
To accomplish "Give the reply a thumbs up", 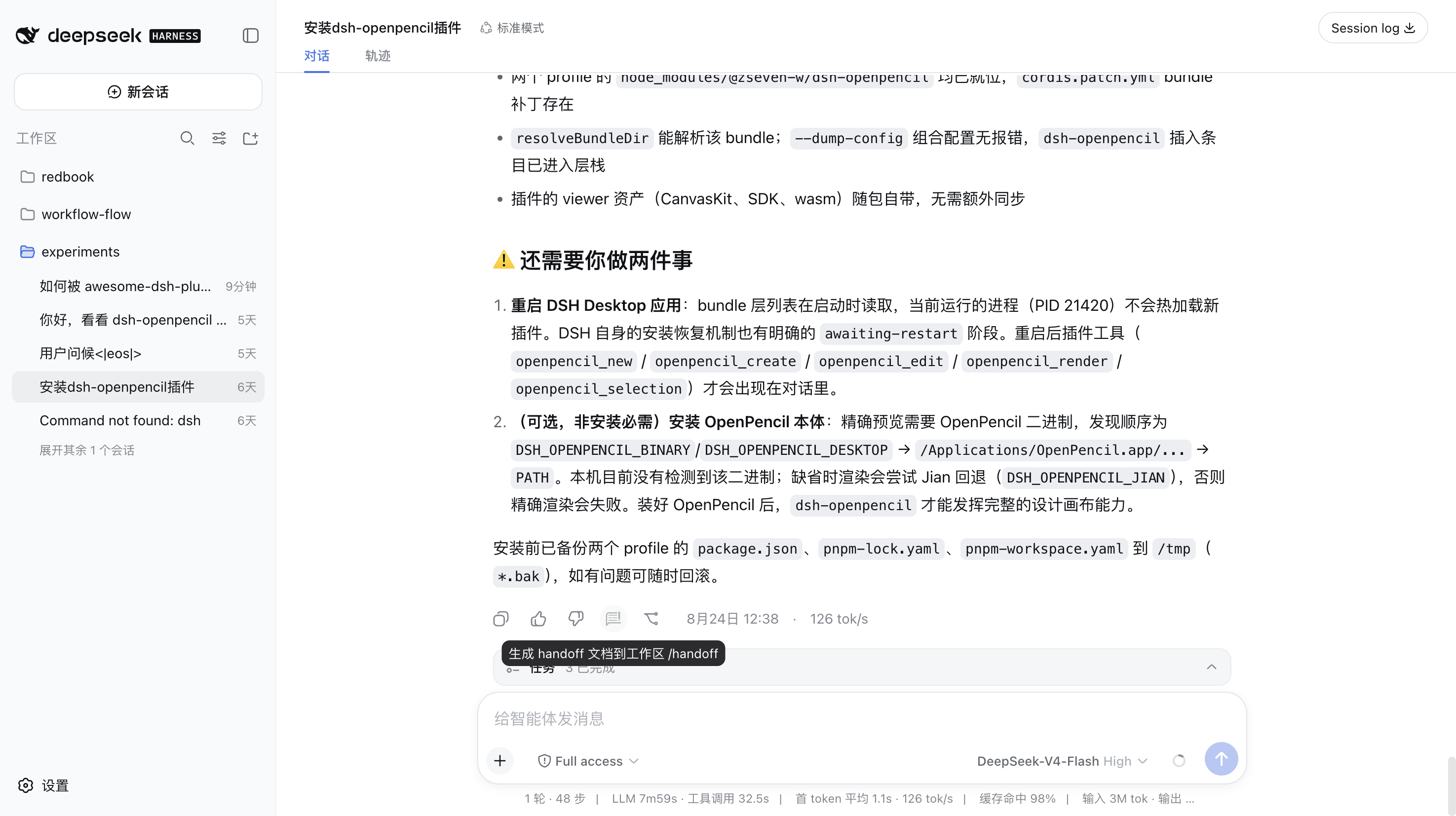I will (538, 619).
